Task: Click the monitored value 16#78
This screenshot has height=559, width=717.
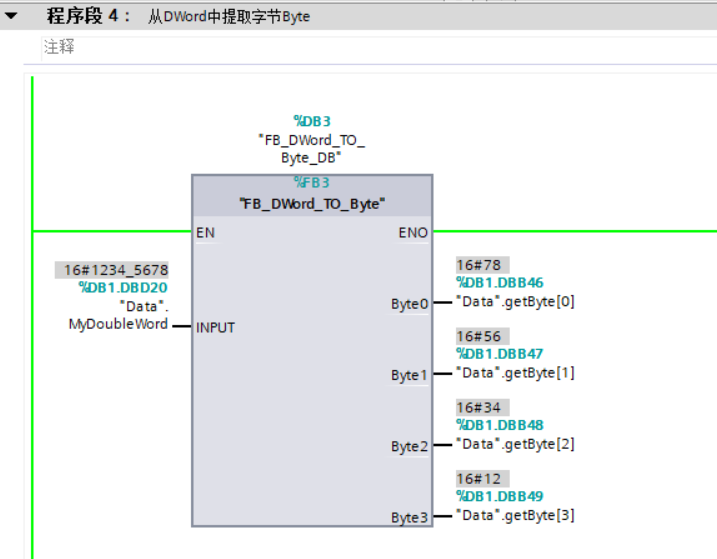Action: [482, 265]
